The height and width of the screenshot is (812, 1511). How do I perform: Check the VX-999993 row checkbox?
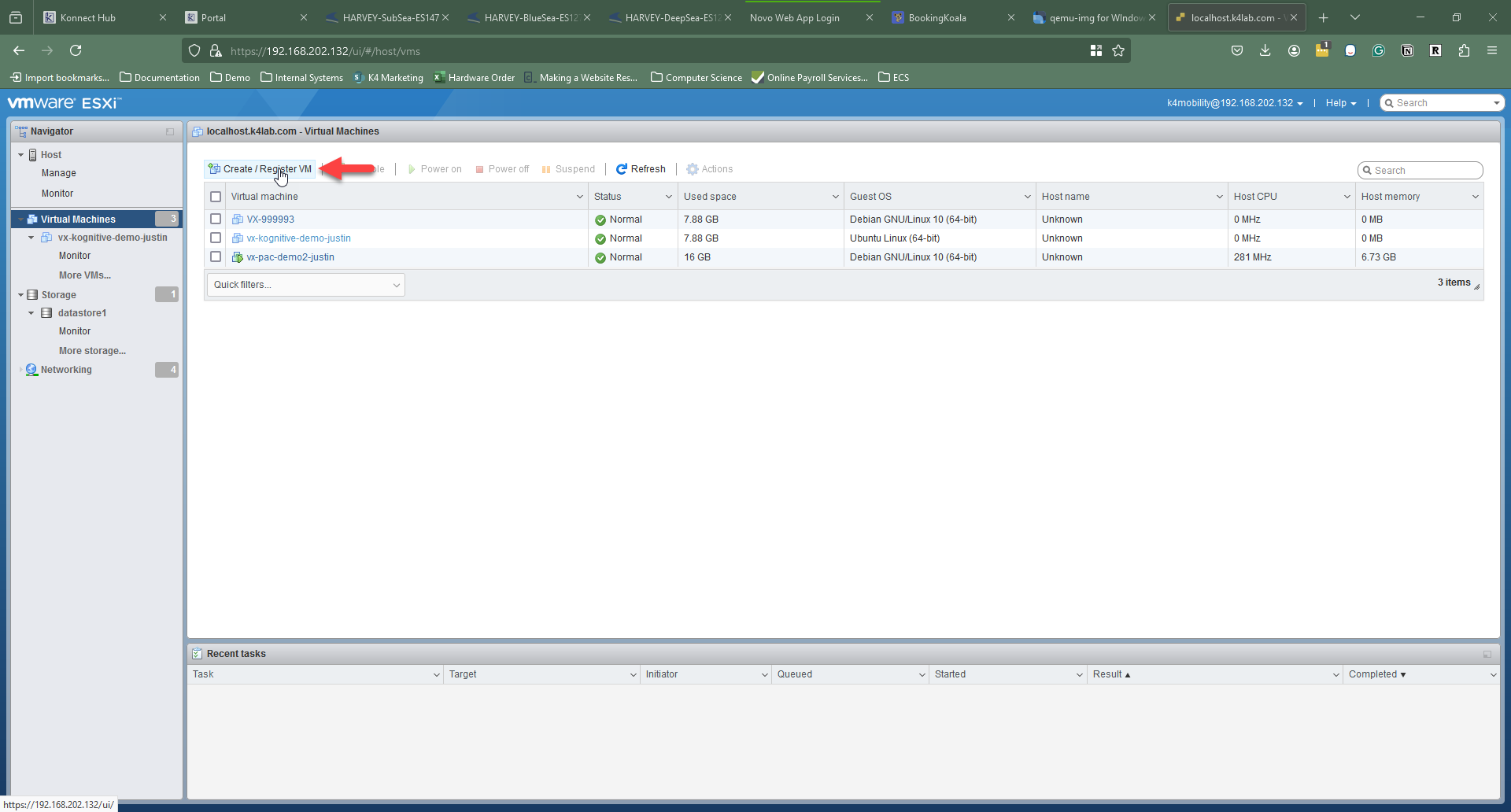(x=216, y=220)
